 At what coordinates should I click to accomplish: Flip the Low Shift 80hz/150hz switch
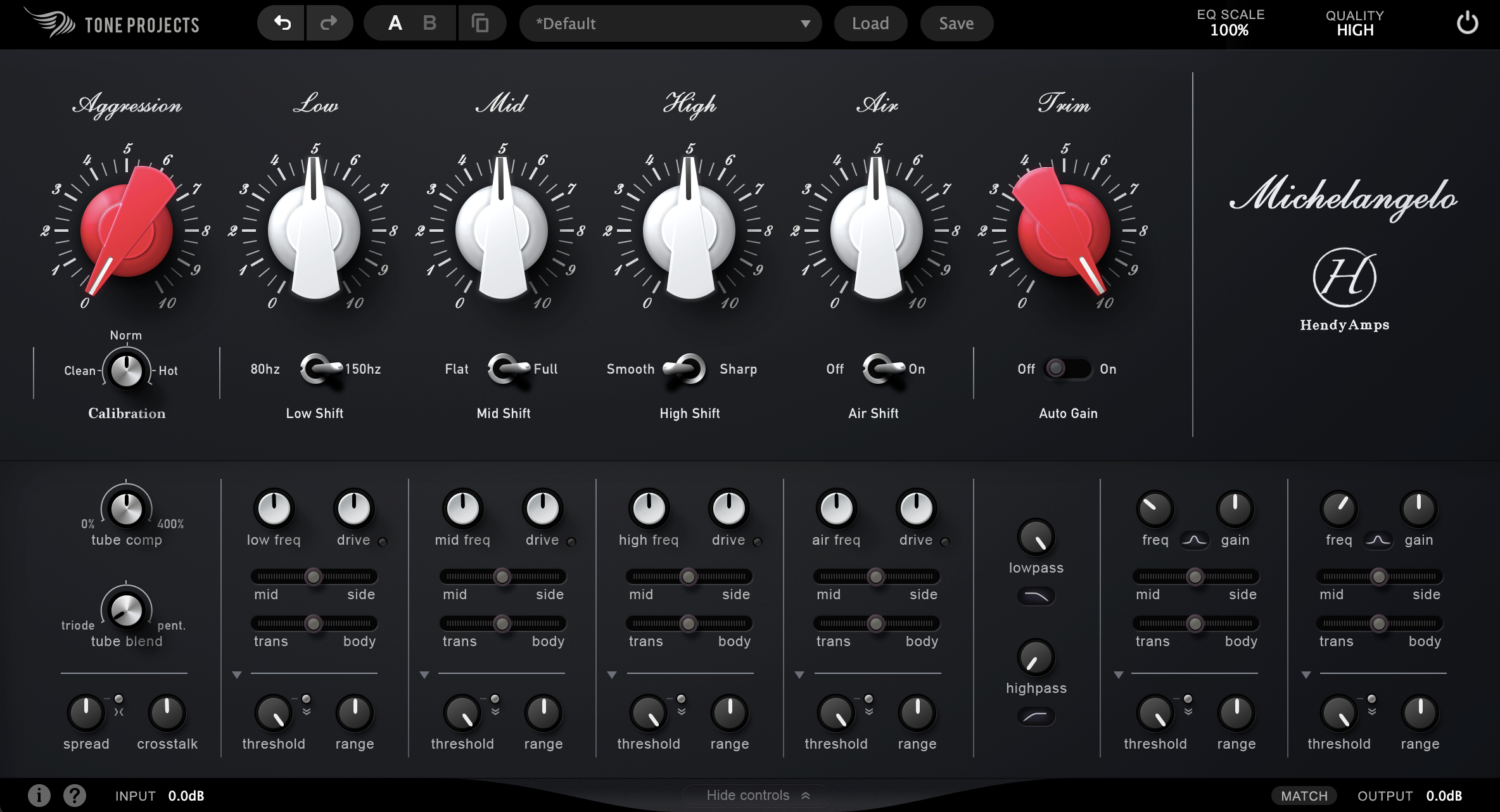[x=323, y=369]
